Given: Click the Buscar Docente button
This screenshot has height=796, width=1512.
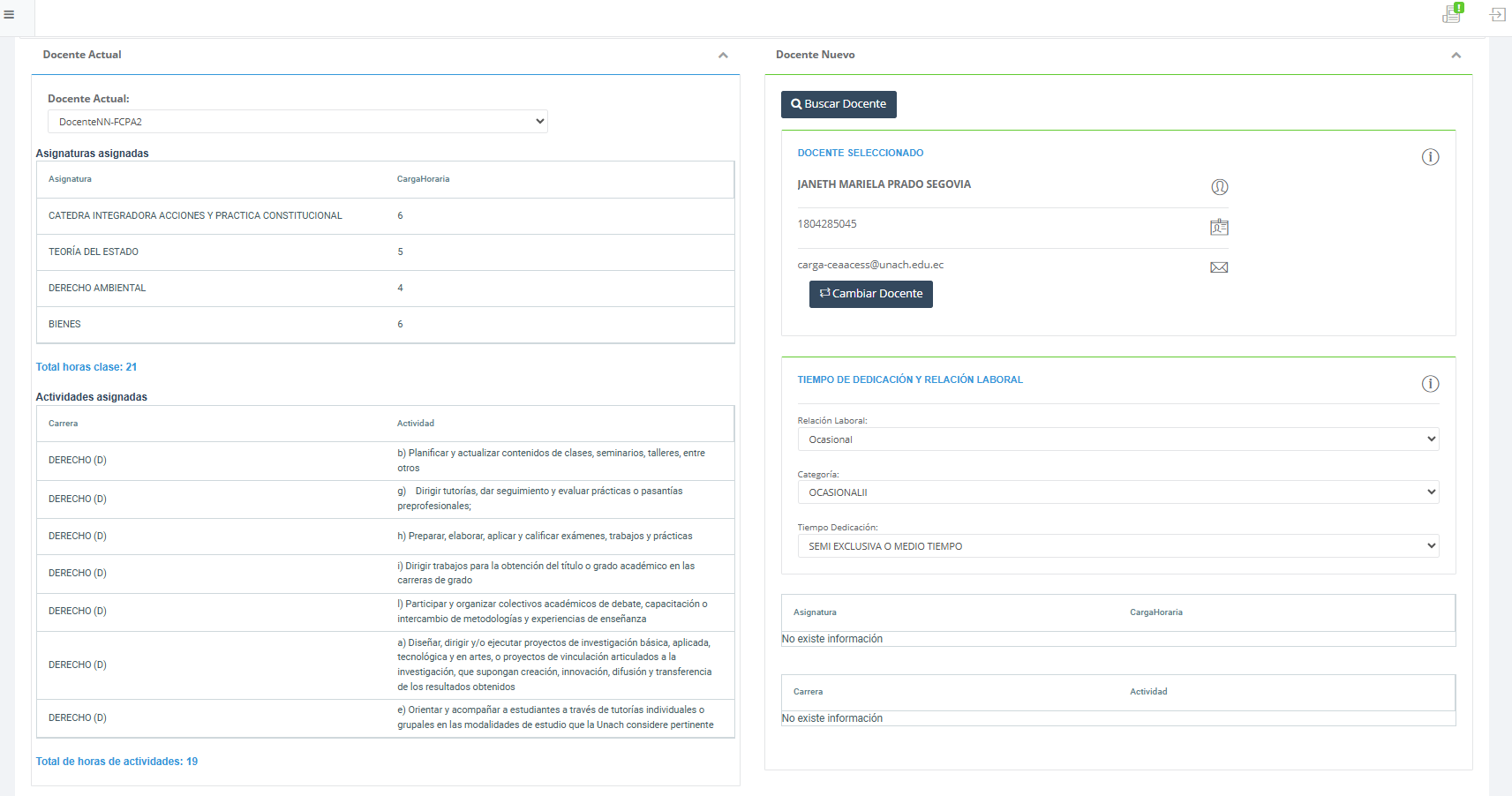Looking at the screenshot, I should pyautogui.click(x=839, y=104).
